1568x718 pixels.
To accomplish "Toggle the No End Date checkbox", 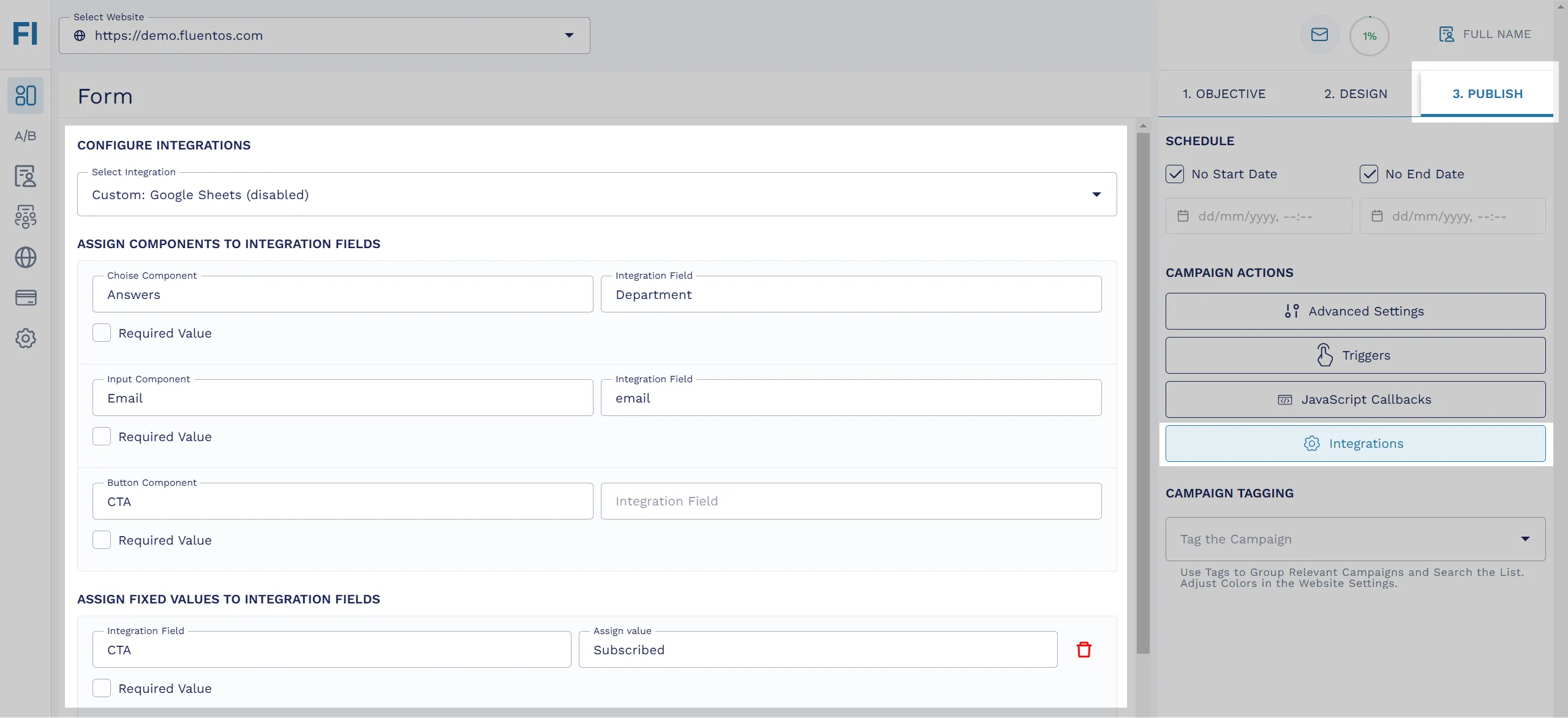I will [1368, 173].
